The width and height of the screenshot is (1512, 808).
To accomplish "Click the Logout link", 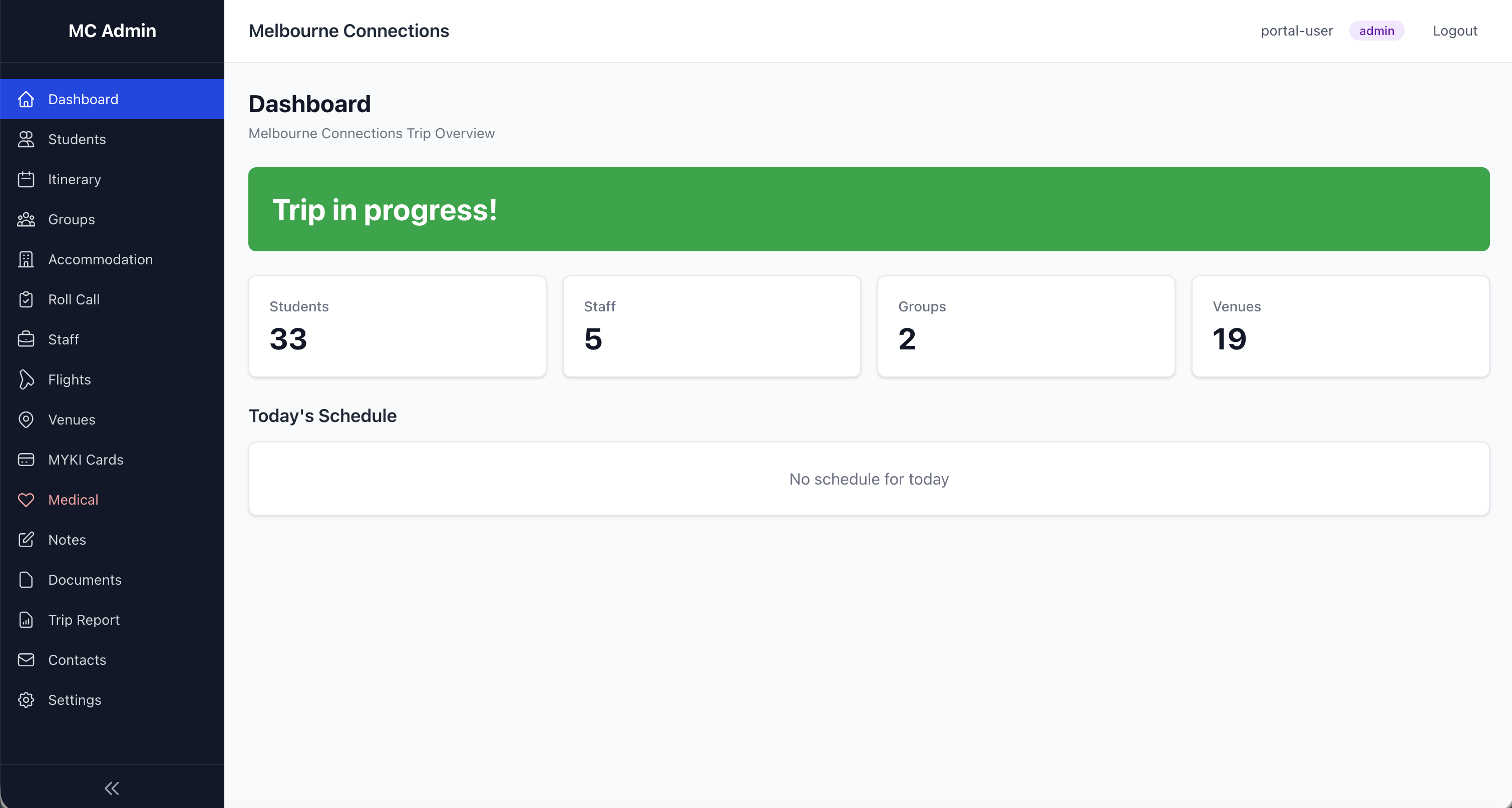I will (1455, 31).
